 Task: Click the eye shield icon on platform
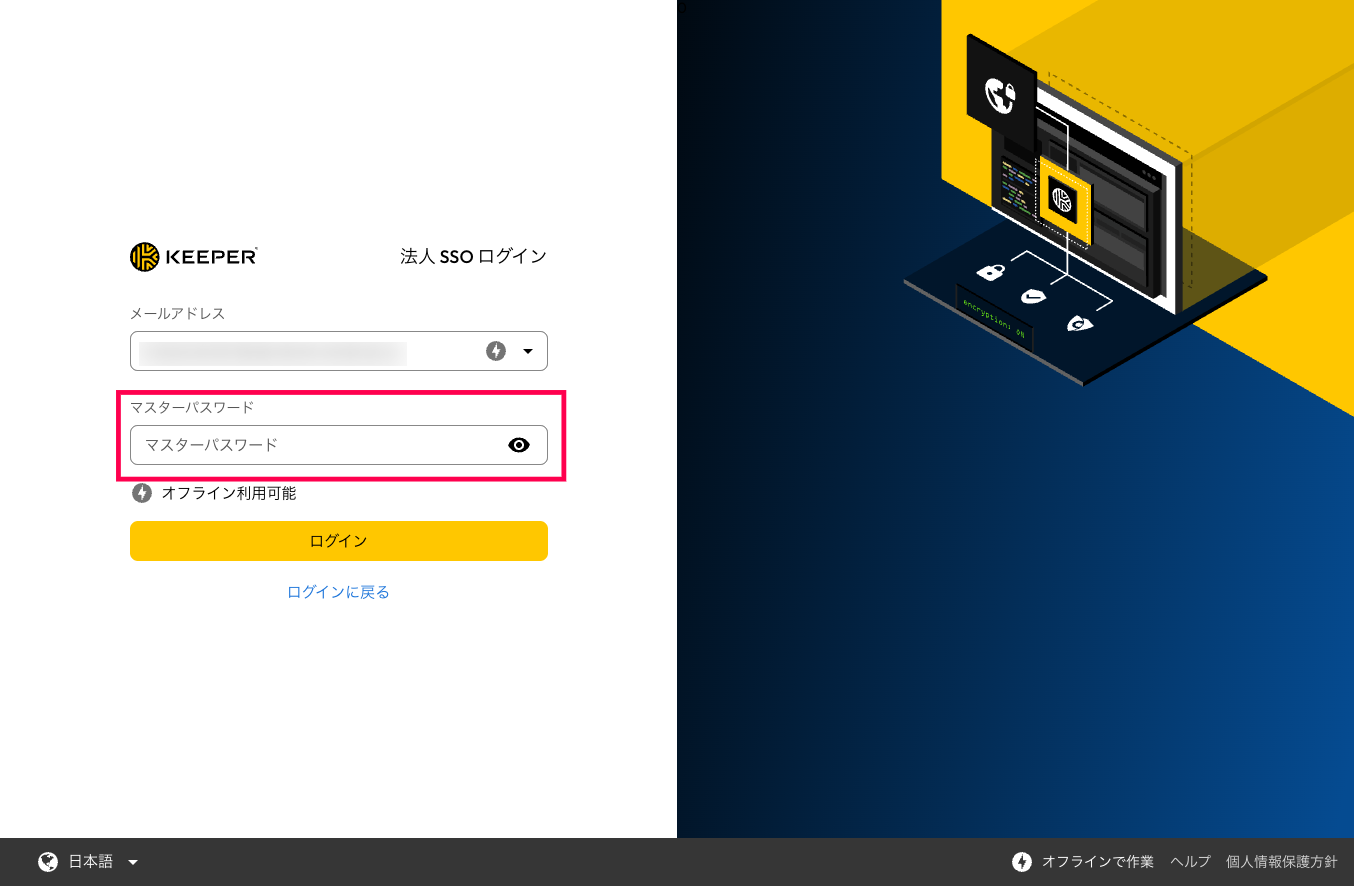[1078, 323]
